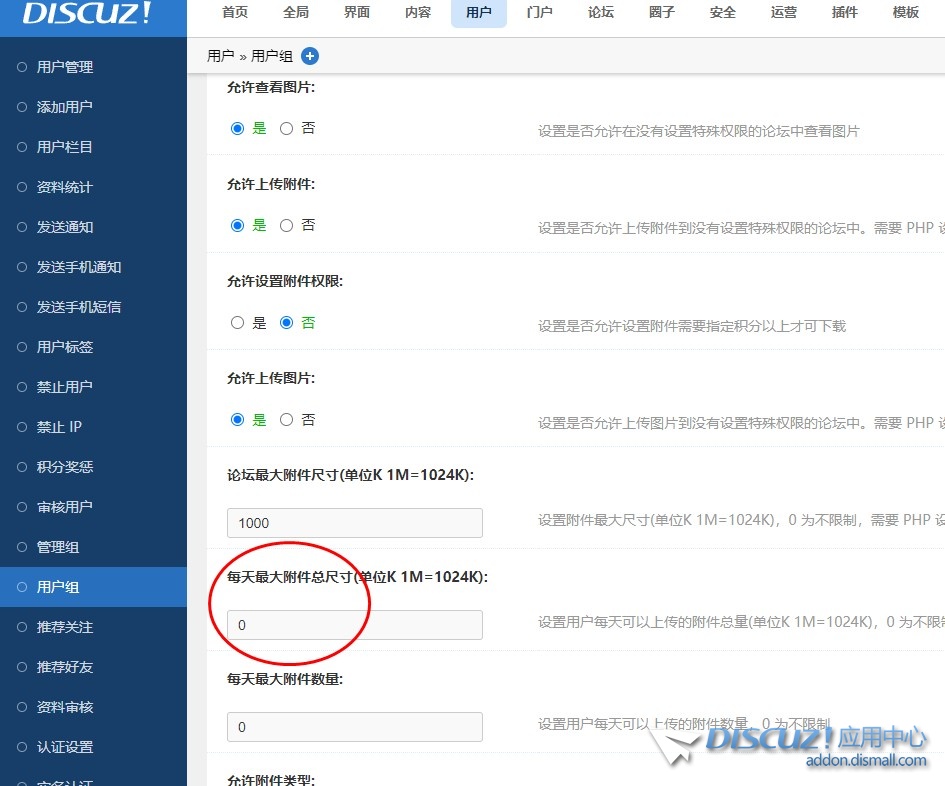Select 是 for 允许设置附件权限

[237, 322]
